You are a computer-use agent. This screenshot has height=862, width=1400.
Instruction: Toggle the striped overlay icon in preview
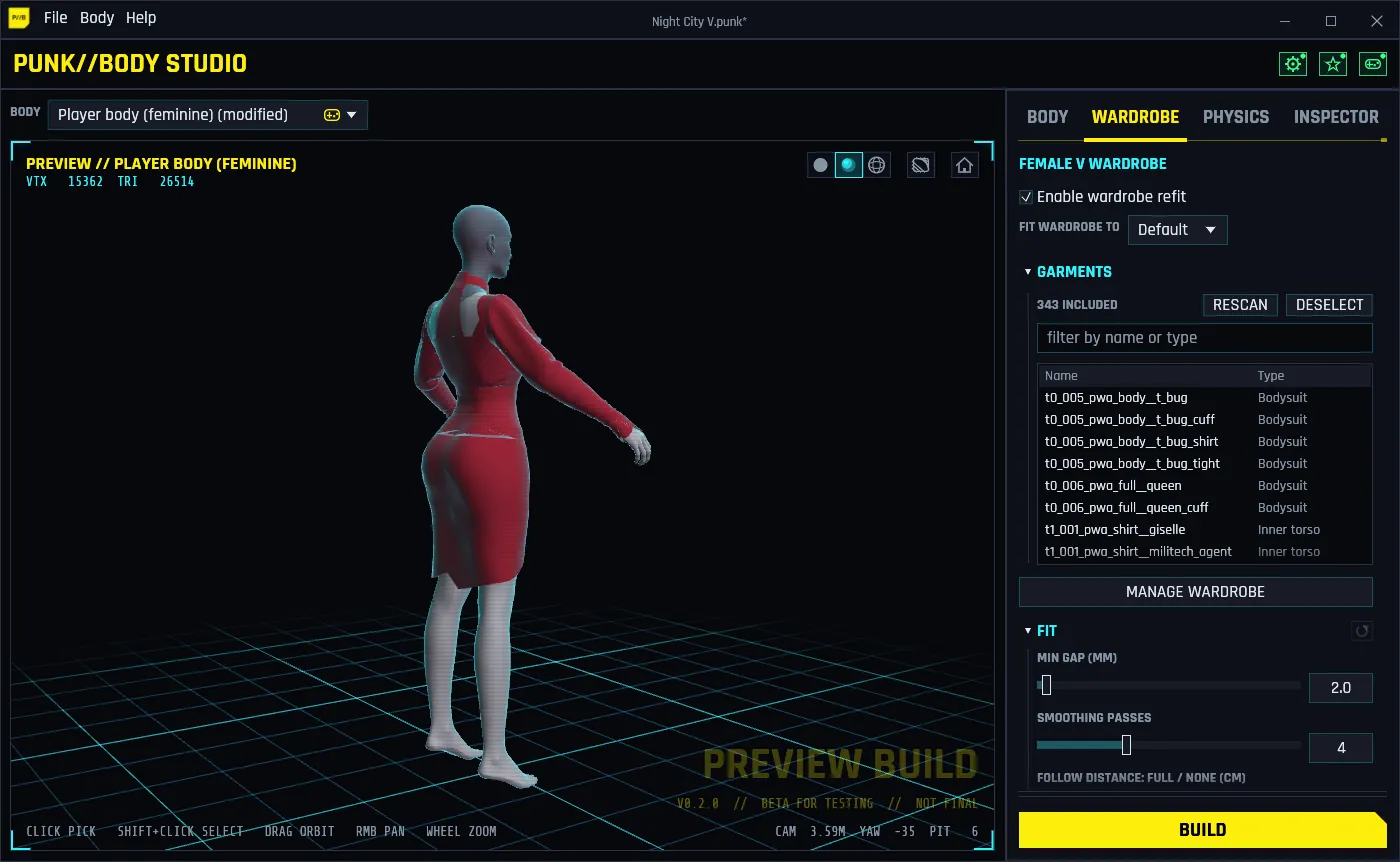pyautogui.click(x=921, y=165)
